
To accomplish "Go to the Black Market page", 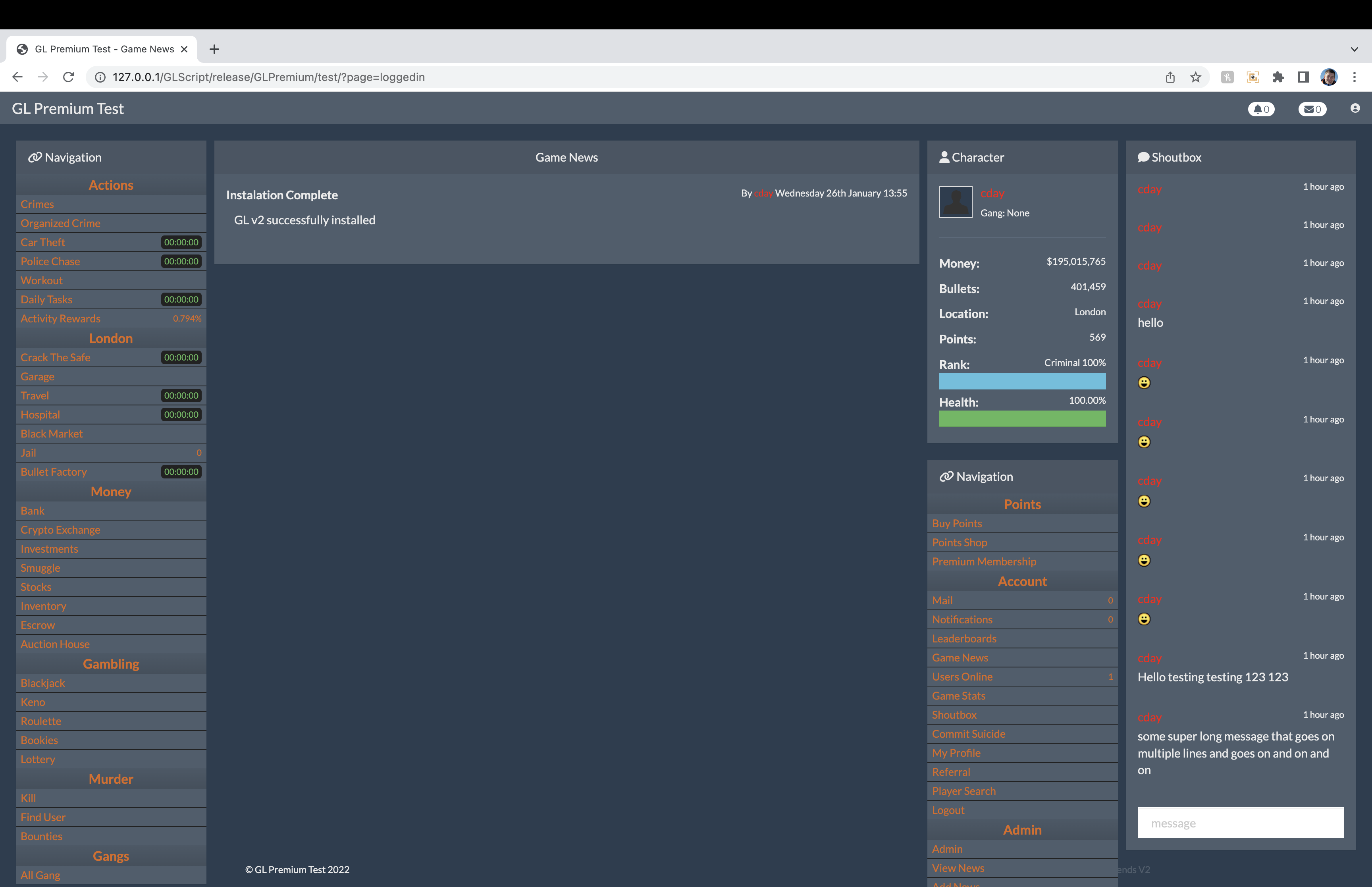I will pos(52,433).
